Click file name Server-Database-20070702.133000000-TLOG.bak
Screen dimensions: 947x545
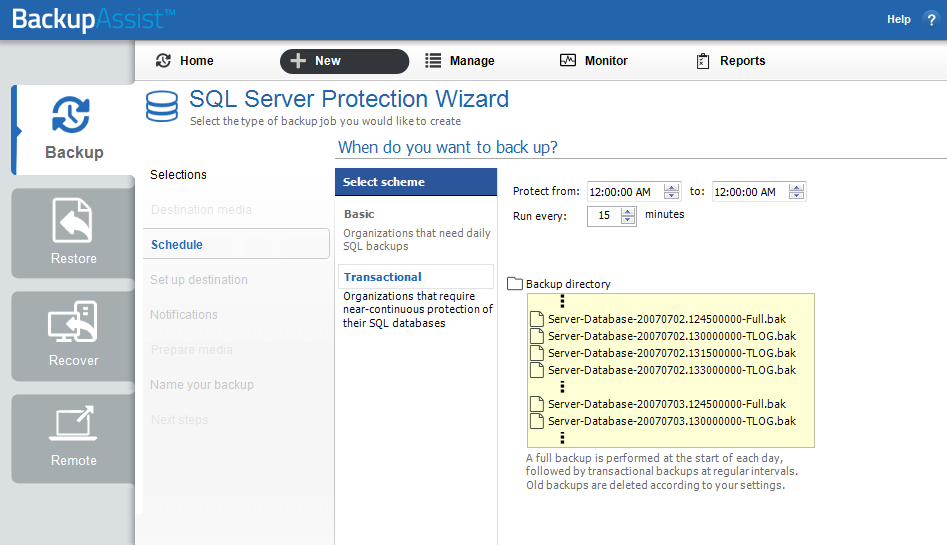[x=672, y=370]
